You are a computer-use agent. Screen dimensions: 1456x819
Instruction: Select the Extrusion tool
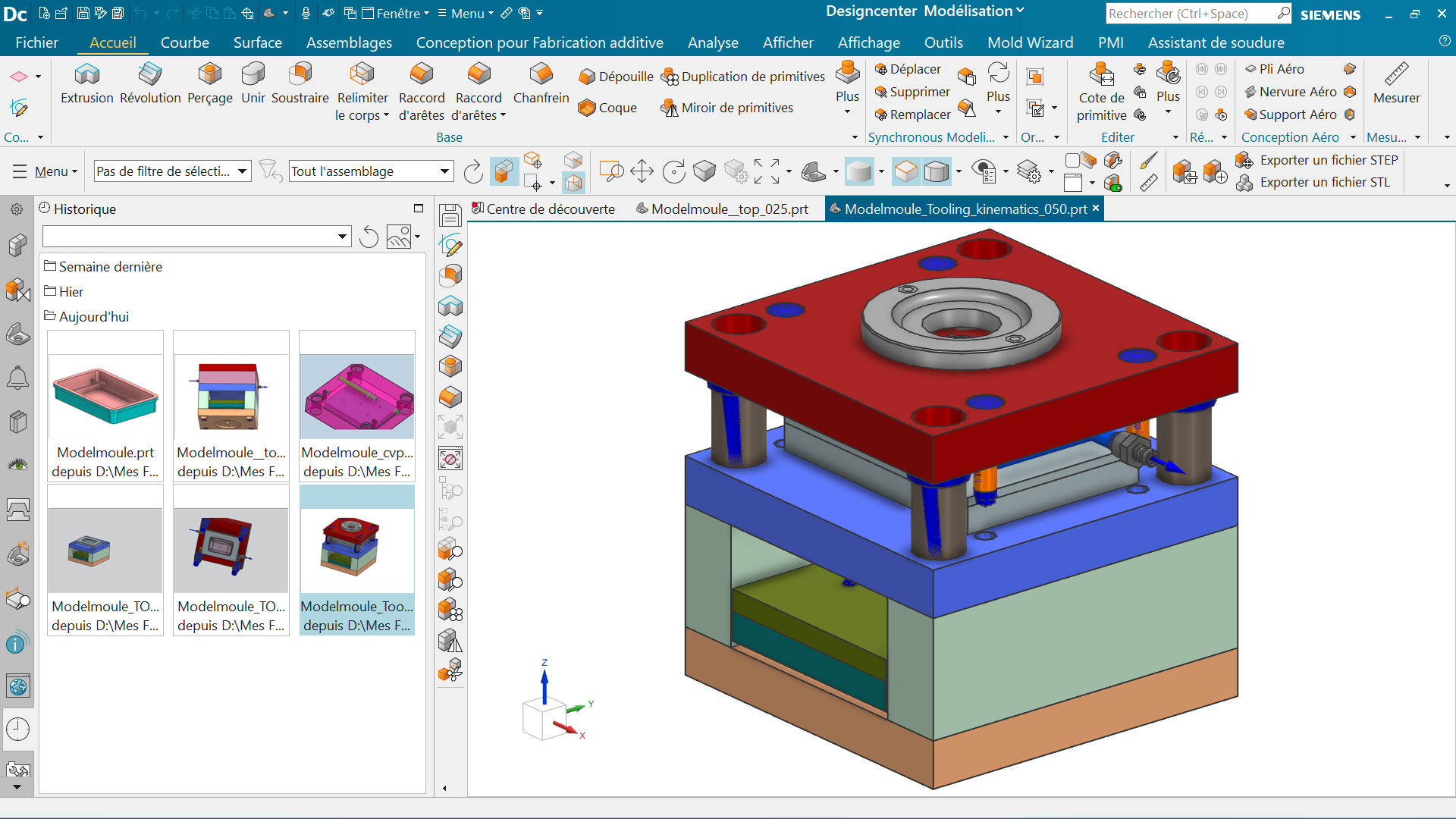pos(87,83)
